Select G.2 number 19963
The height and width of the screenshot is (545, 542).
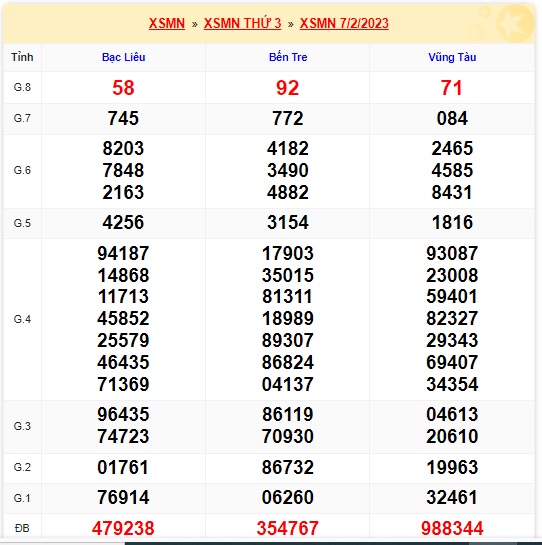coord(452,467)
